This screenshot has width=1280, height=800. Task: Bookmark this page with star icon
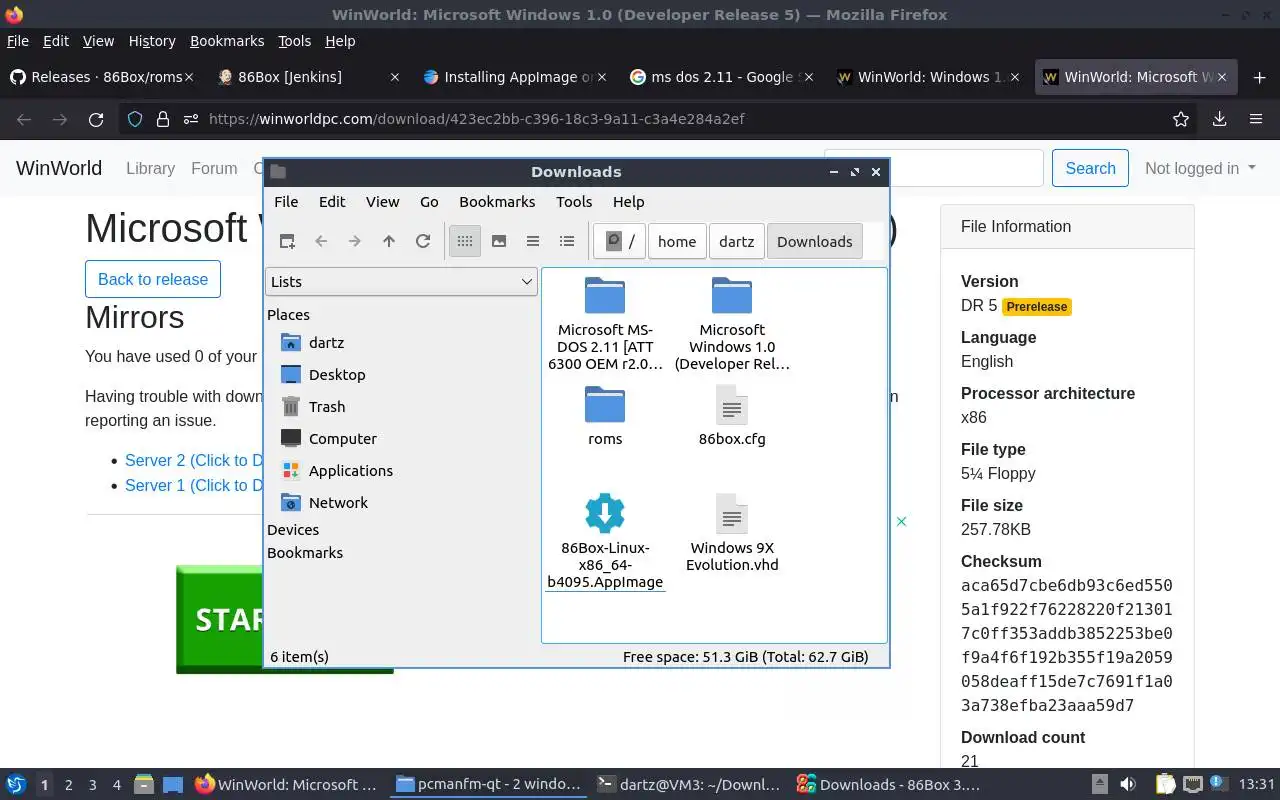1181,119
